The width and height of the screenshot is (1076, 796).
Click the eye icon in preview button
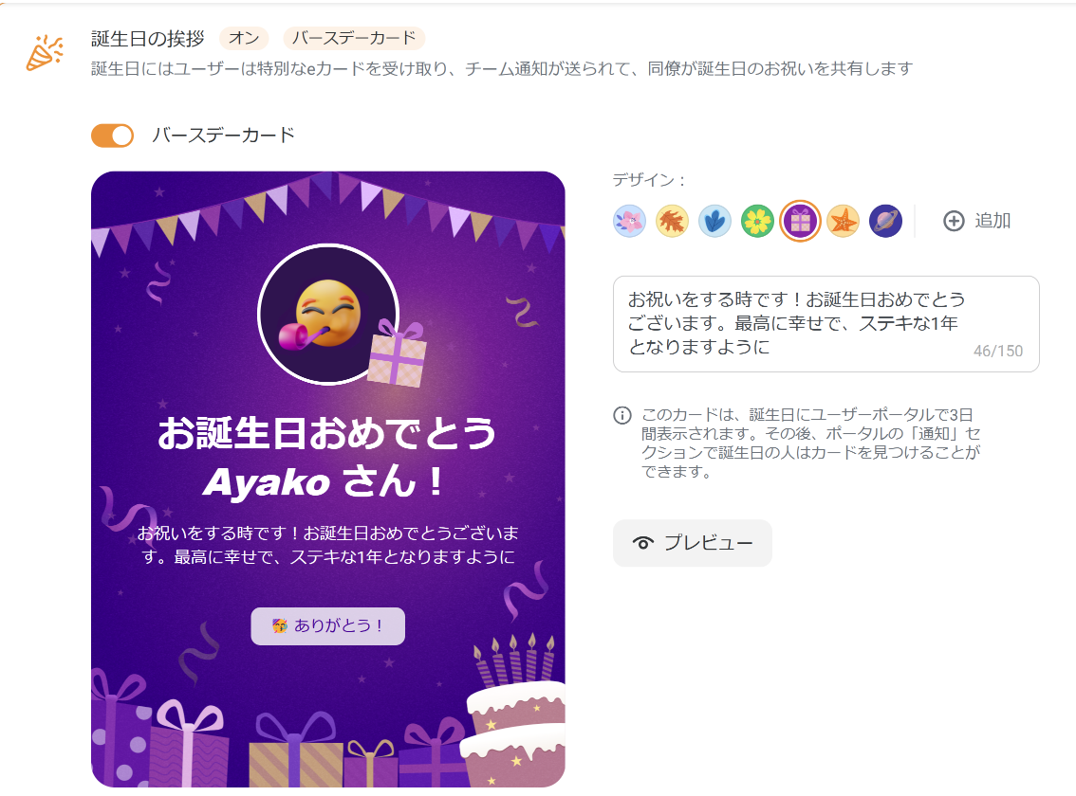coord(643,543)
